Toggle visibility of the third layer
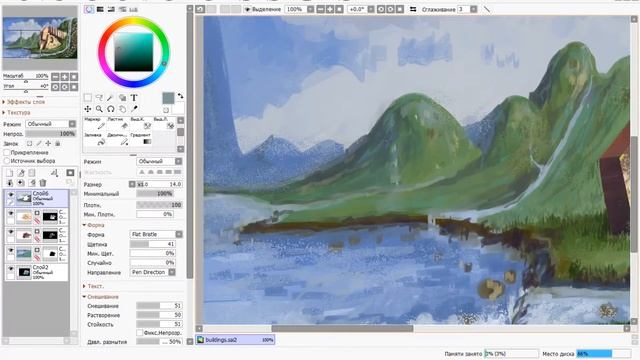The width and height of the screenshot is (640, 360). tap(11, 232)
